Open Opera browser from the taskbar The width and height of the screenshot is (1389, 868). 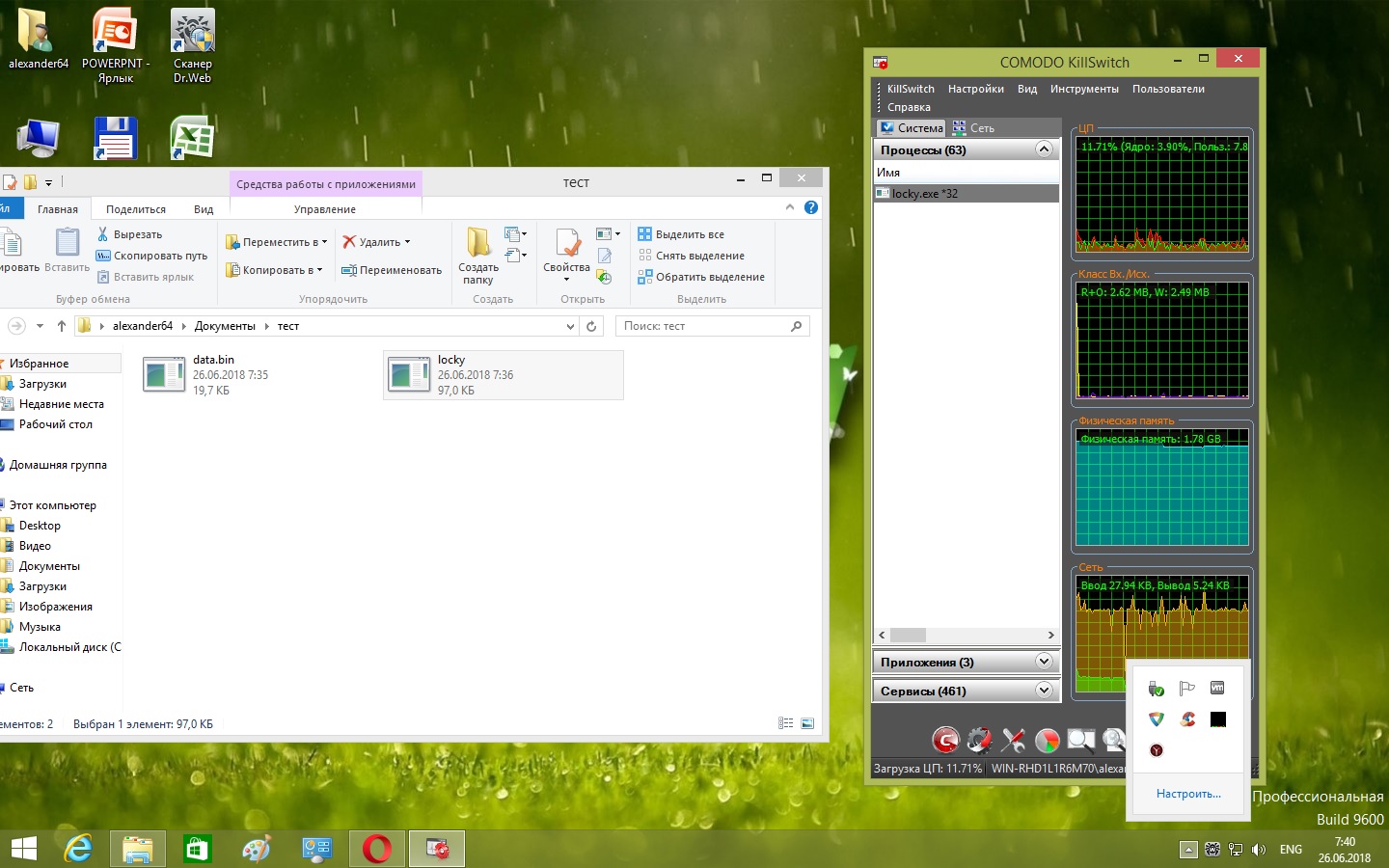tap(377, 849)
